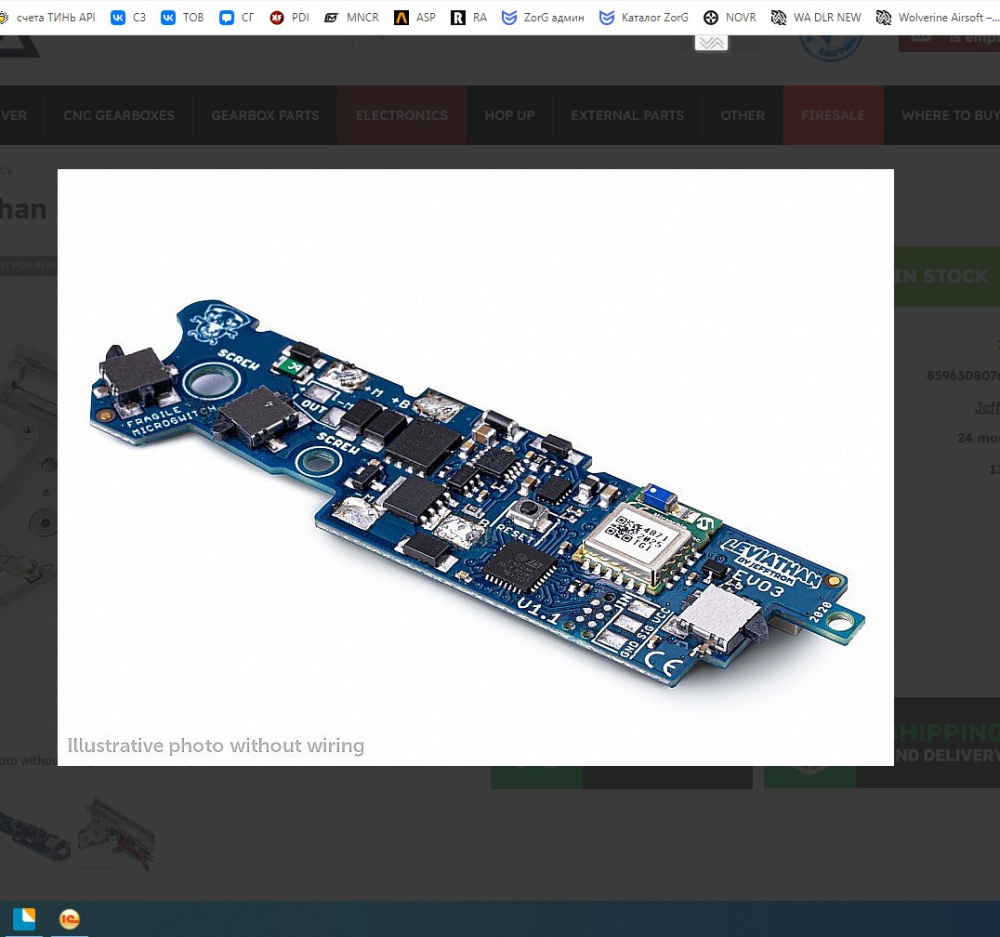
Task: Click the double chevron collapse arrow
Action: pyautogui.click(x=711, y=43)
